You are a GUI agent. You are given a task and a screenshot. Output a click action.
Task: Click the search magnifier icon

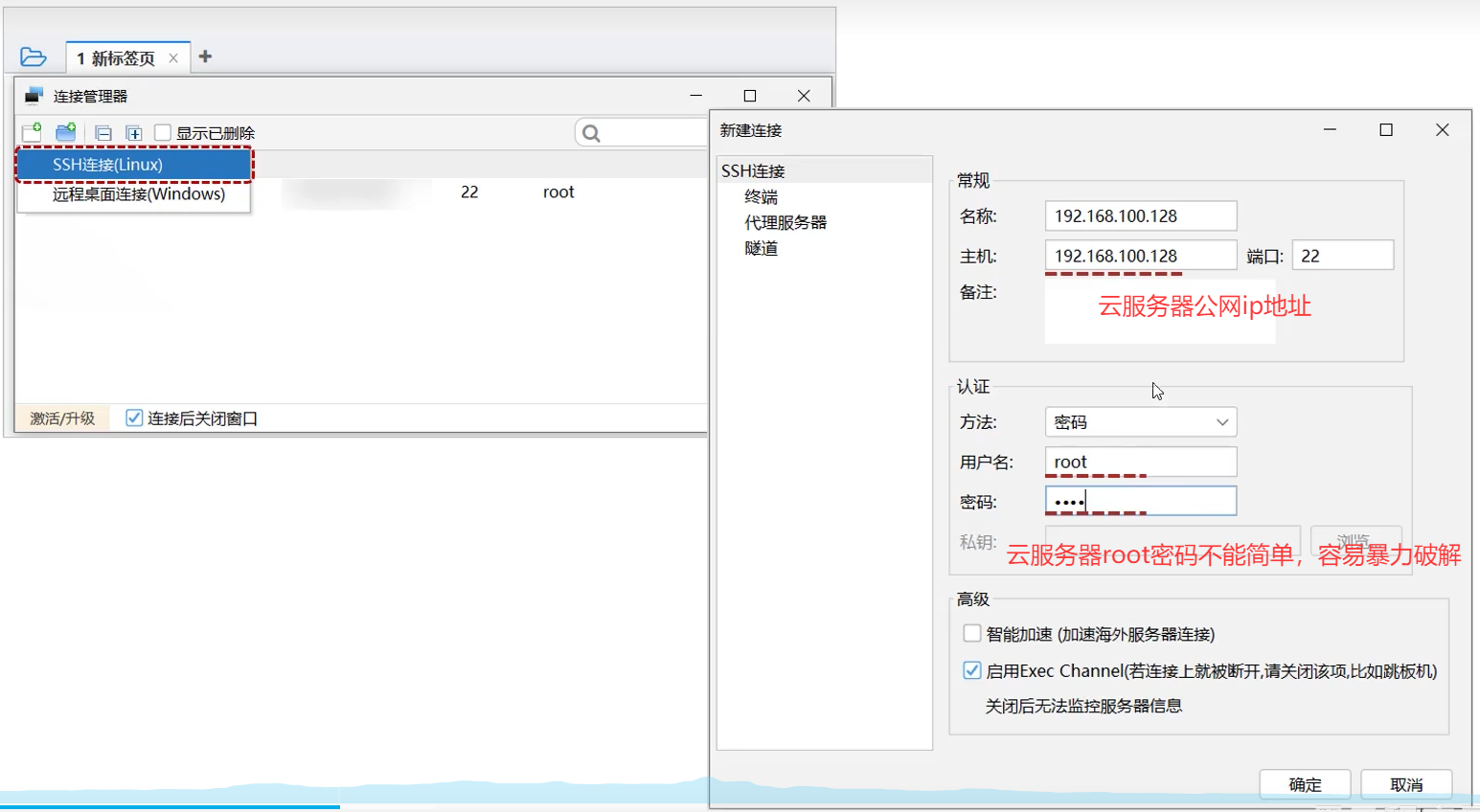tap(591, 133)
